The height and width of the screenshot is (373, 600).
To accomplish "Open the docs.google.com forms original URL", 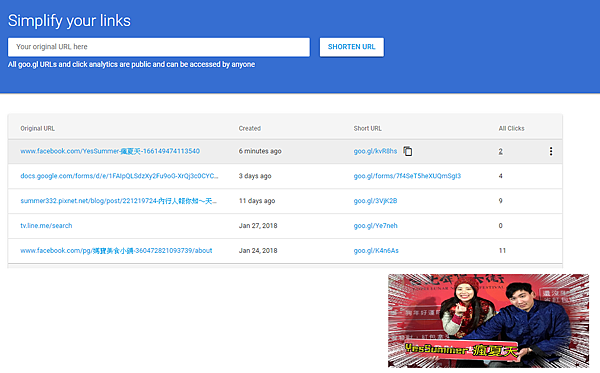I will tap(119, 176).
